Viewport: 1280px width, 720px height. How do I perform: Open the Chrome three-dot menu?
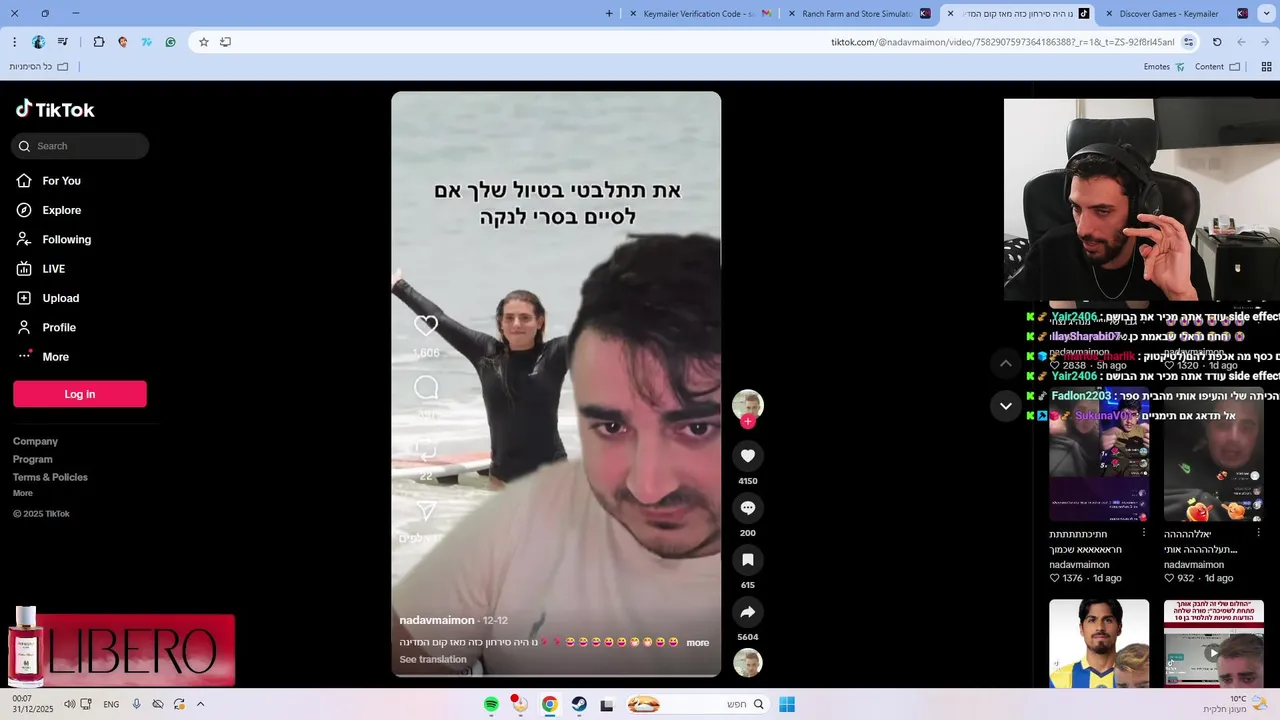[14, 42]
